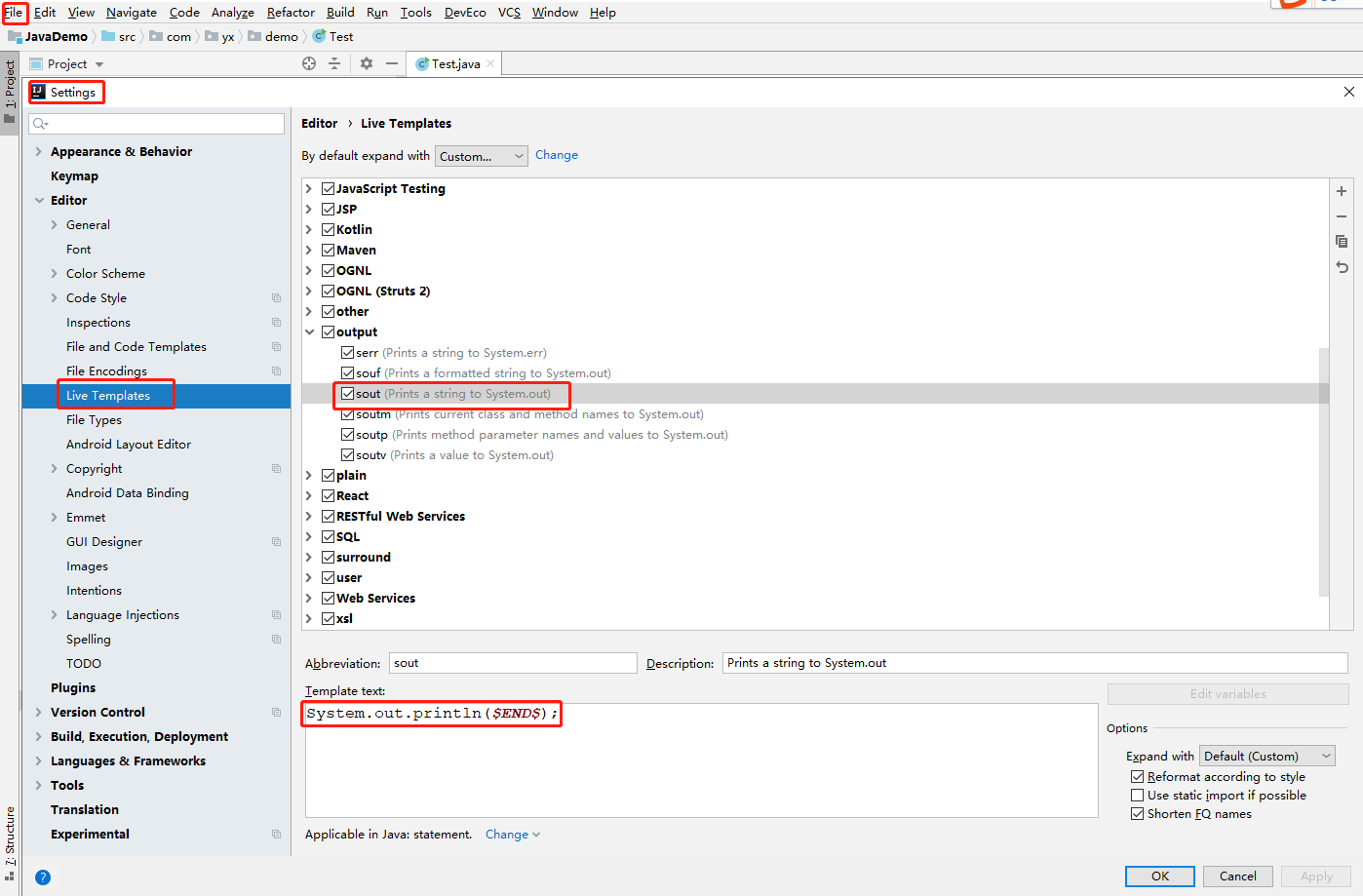Add a new live template with plus icon
Viewport: 1363px width, 896px height.
(1342, 191)
